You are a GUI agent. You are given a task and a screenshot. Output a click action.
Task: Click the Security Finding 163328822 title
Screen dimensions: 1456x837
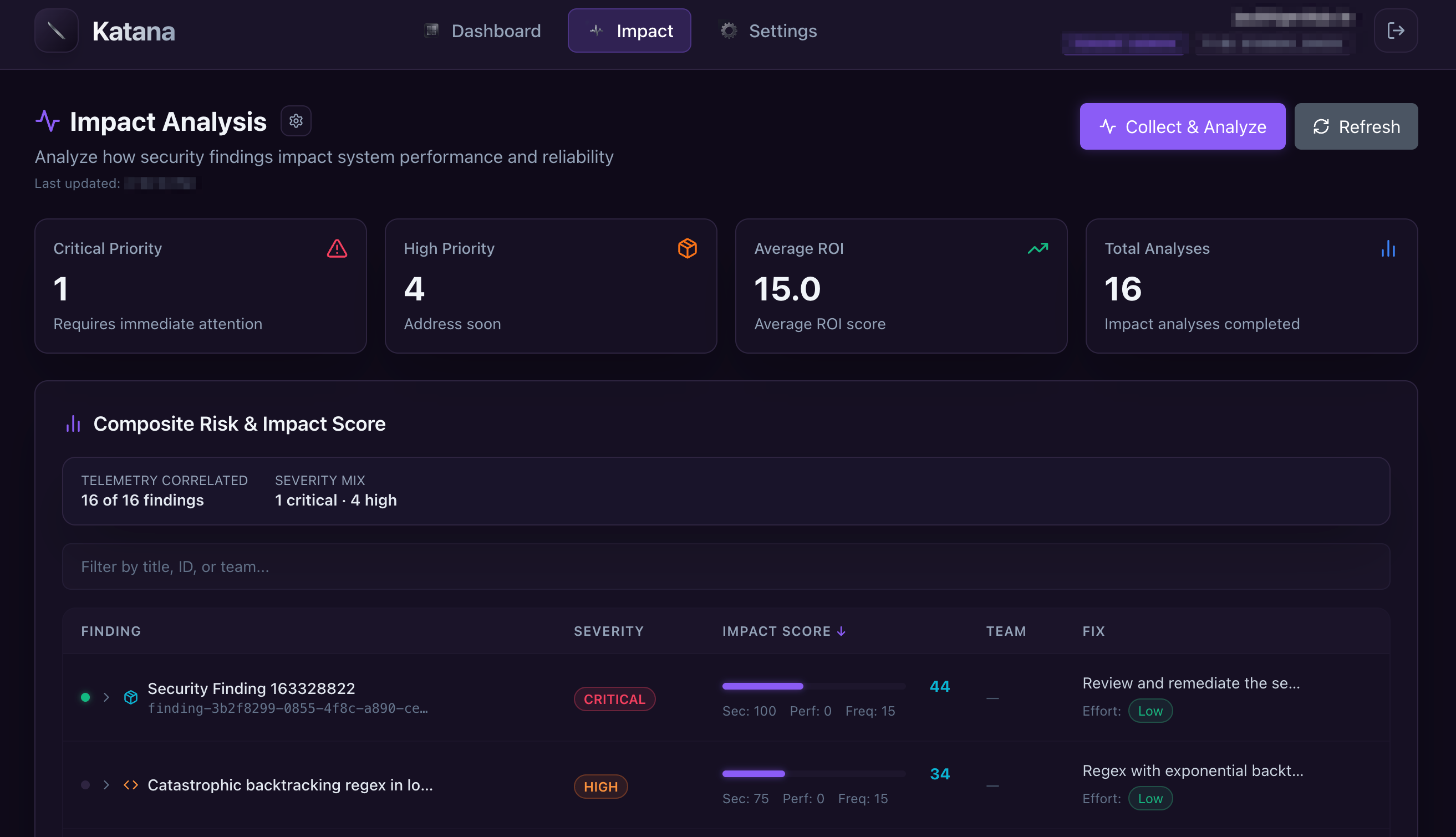click(251, 687)
